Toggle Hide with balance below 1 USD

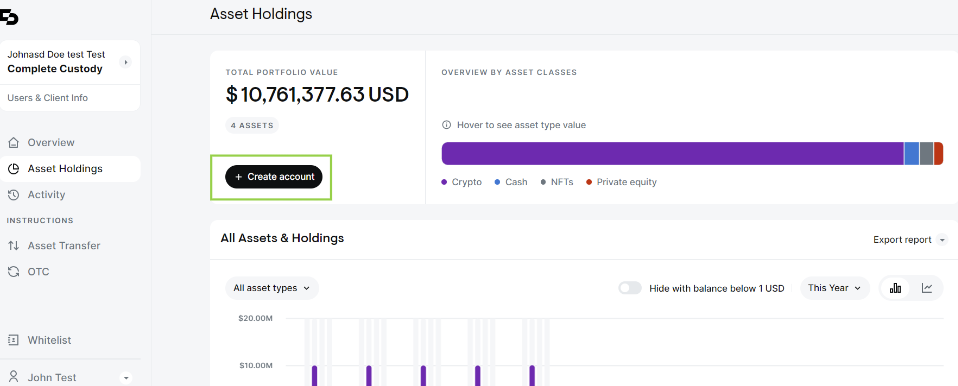pyautogui.click(x=630, y=288)
